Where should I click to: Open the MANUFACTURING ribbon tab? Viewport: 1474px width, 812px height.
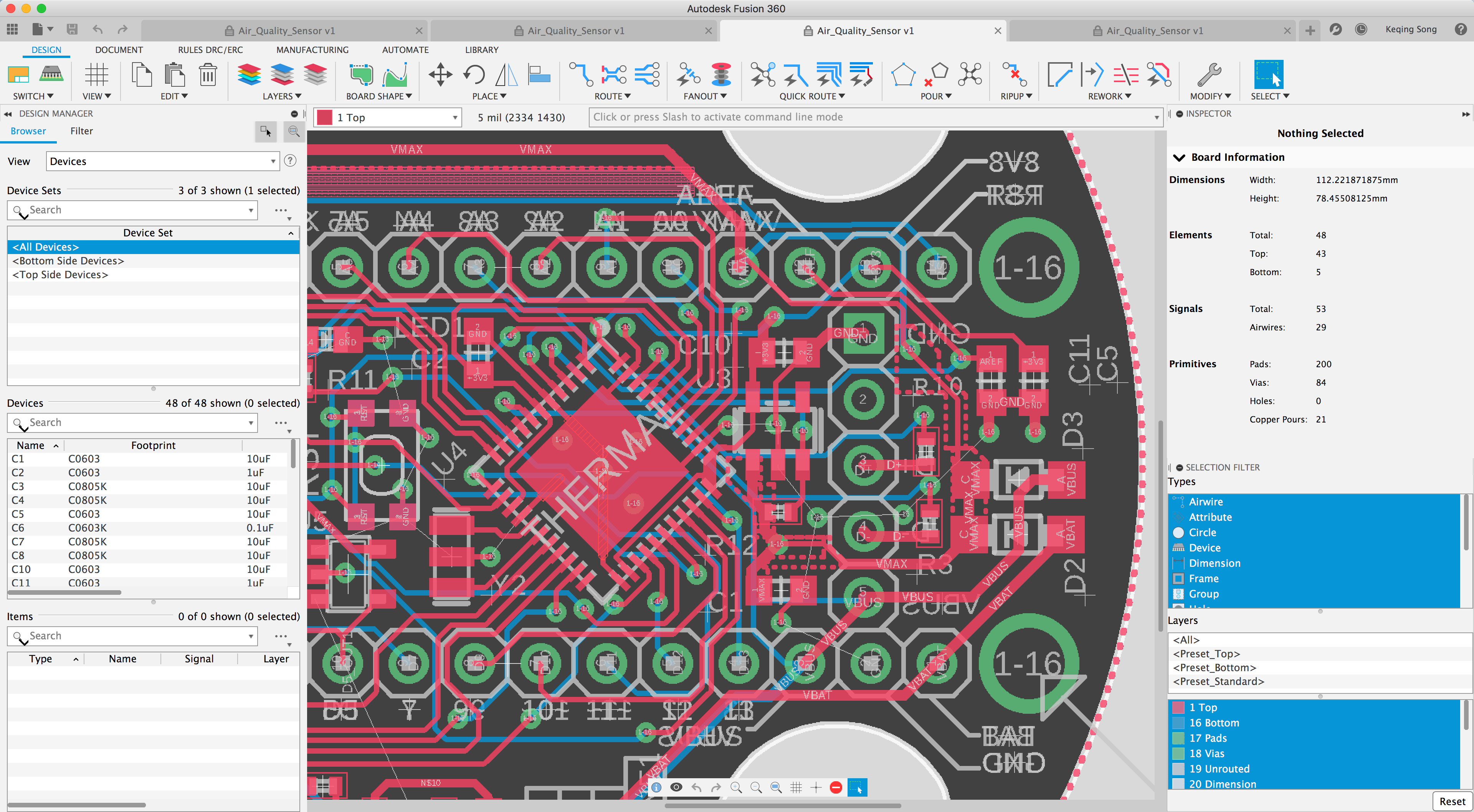(x=312, y=50)
